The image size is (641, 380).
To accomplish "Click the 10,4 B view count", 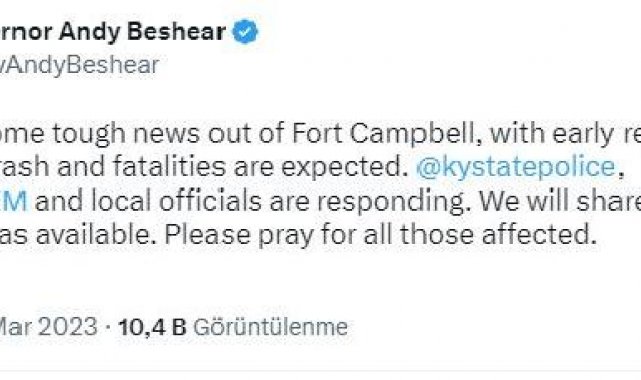I will tap(152, 327).
